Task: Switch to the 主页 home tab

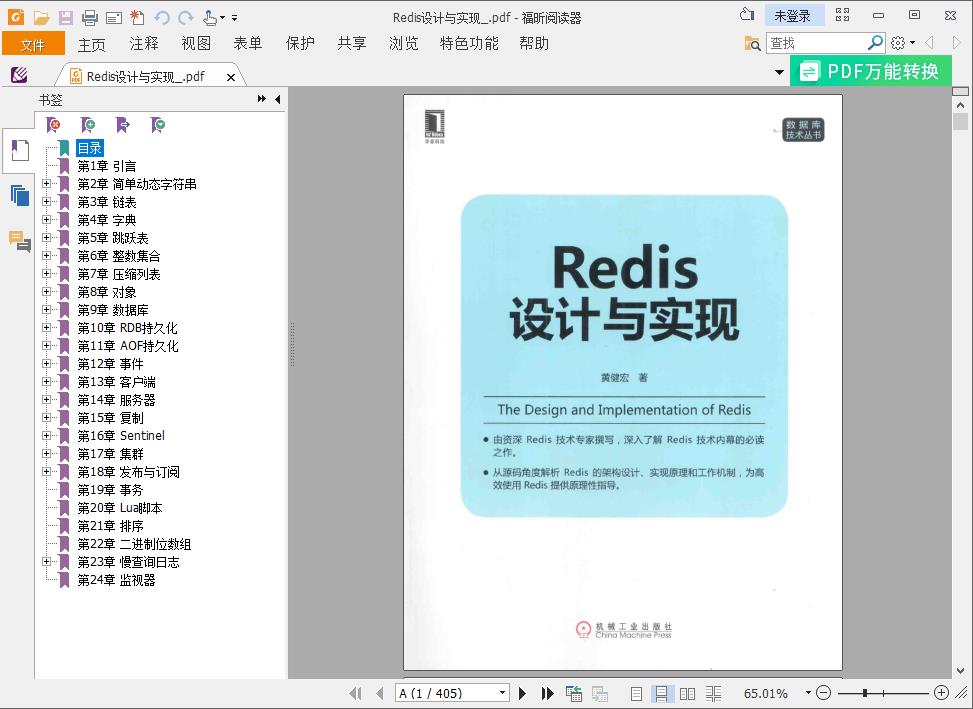Action: (92, 44)
